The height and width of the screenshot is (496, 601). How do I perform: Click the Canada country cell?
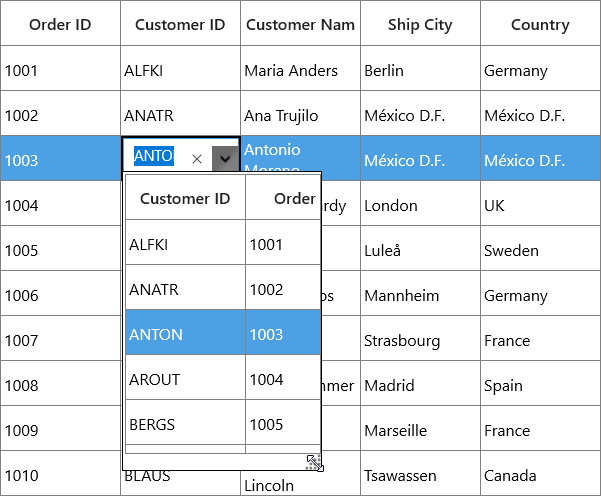tap(540, 475)
